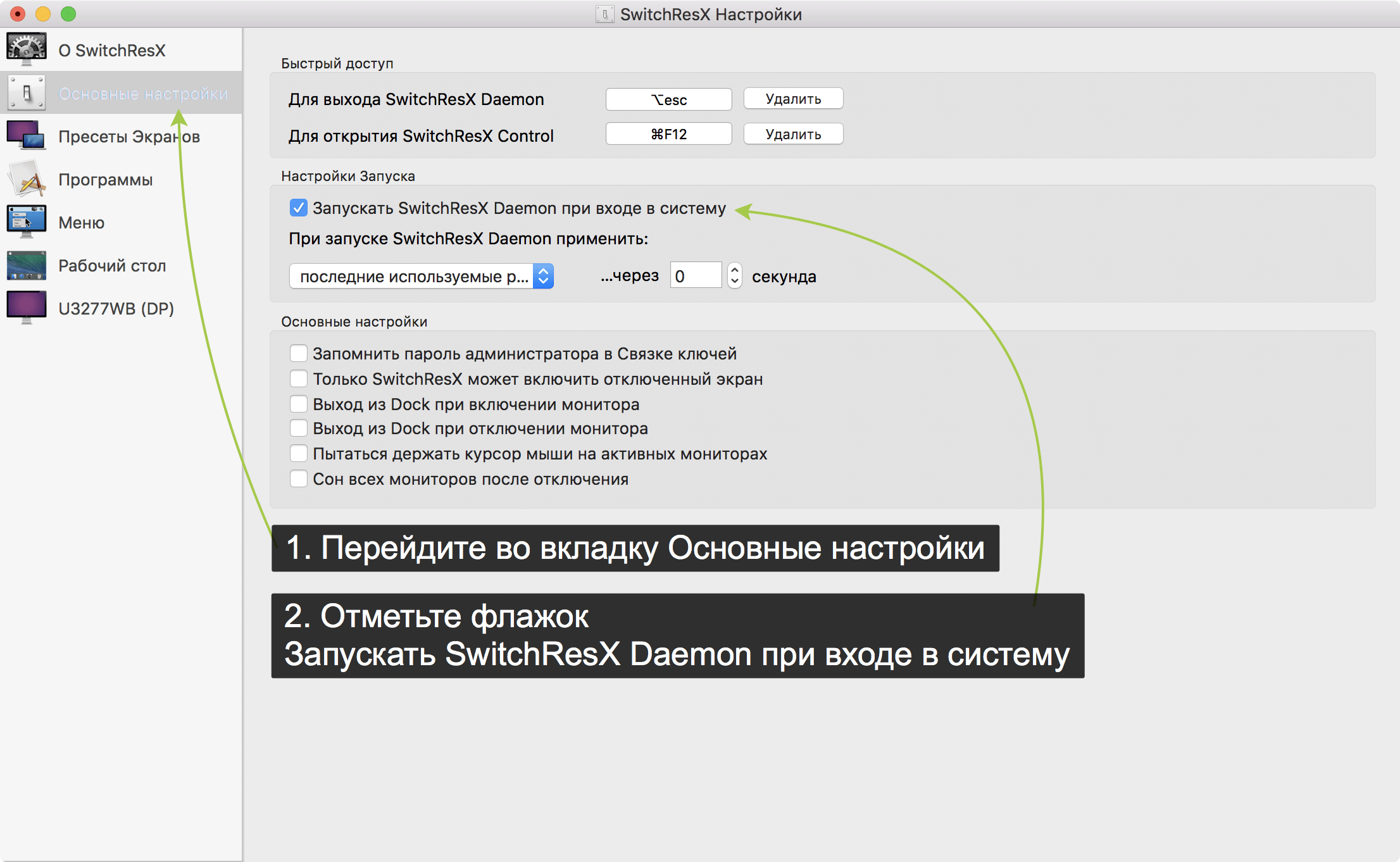Click Удалить for the Daemon exit shortcut

point(793,99)
